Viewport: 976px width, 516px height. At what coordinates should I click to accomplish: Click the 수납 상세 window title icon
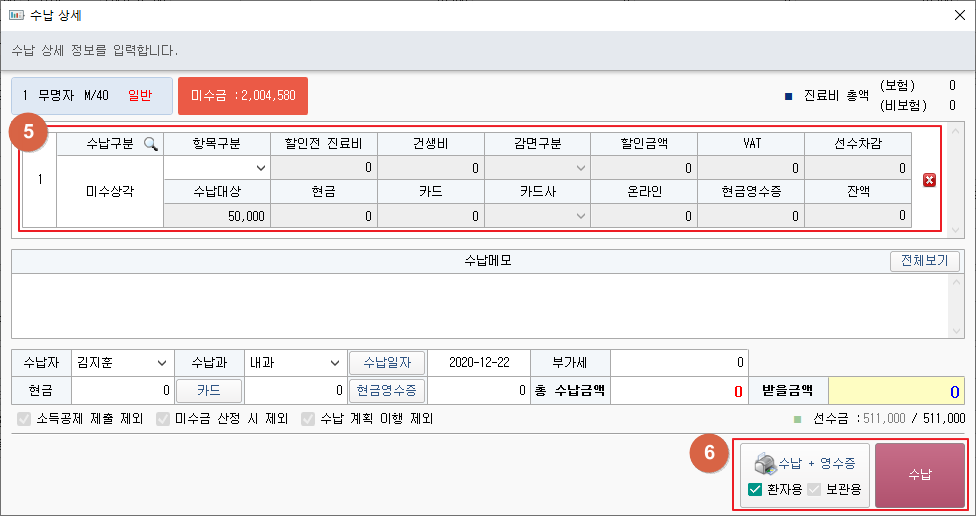(x=16, y=15)
